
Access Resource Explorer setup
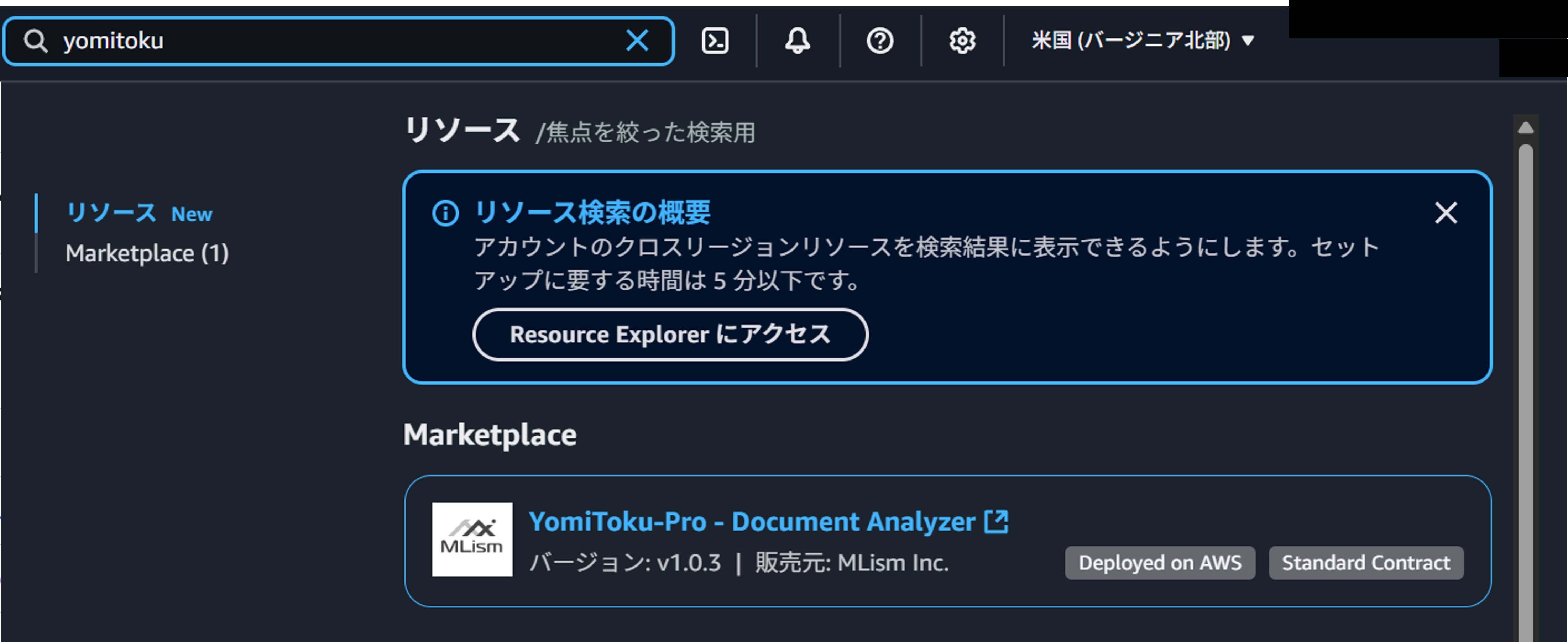coord(670,333)
